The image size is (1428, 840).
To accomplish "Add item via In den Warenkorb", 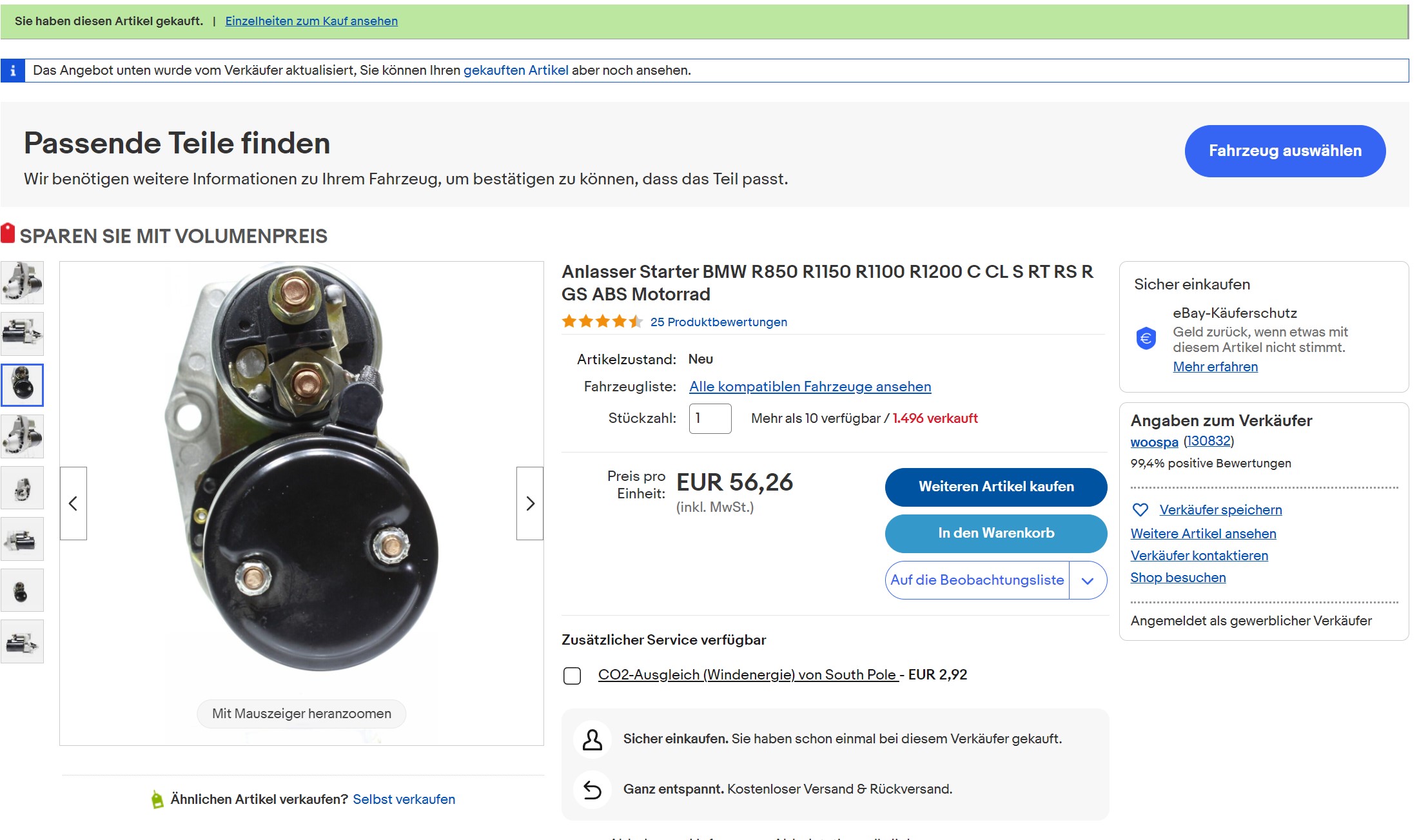I will pyautogui.click(x=995, y=533).
